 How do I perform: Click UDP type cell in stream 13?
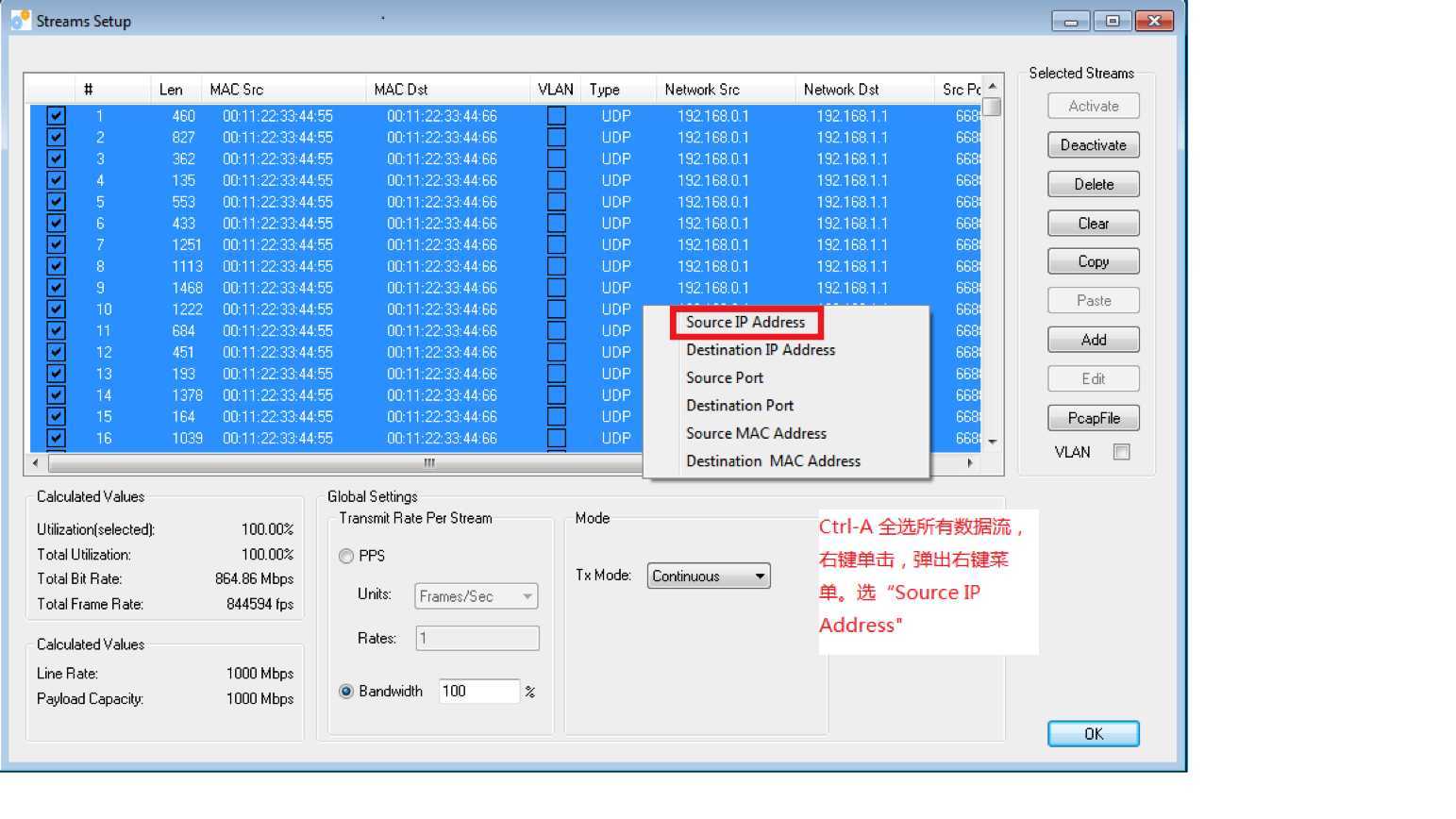pos(616,374)
